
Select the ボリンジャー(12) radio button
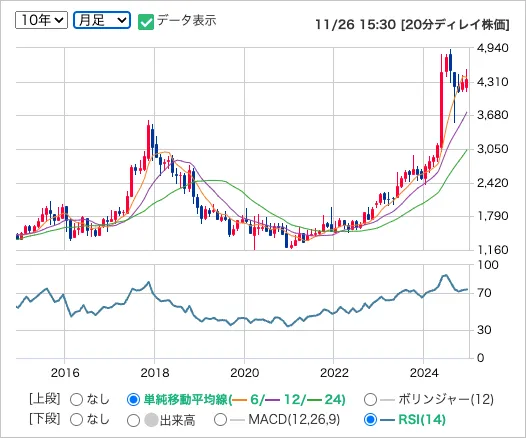tap(370, 400)
